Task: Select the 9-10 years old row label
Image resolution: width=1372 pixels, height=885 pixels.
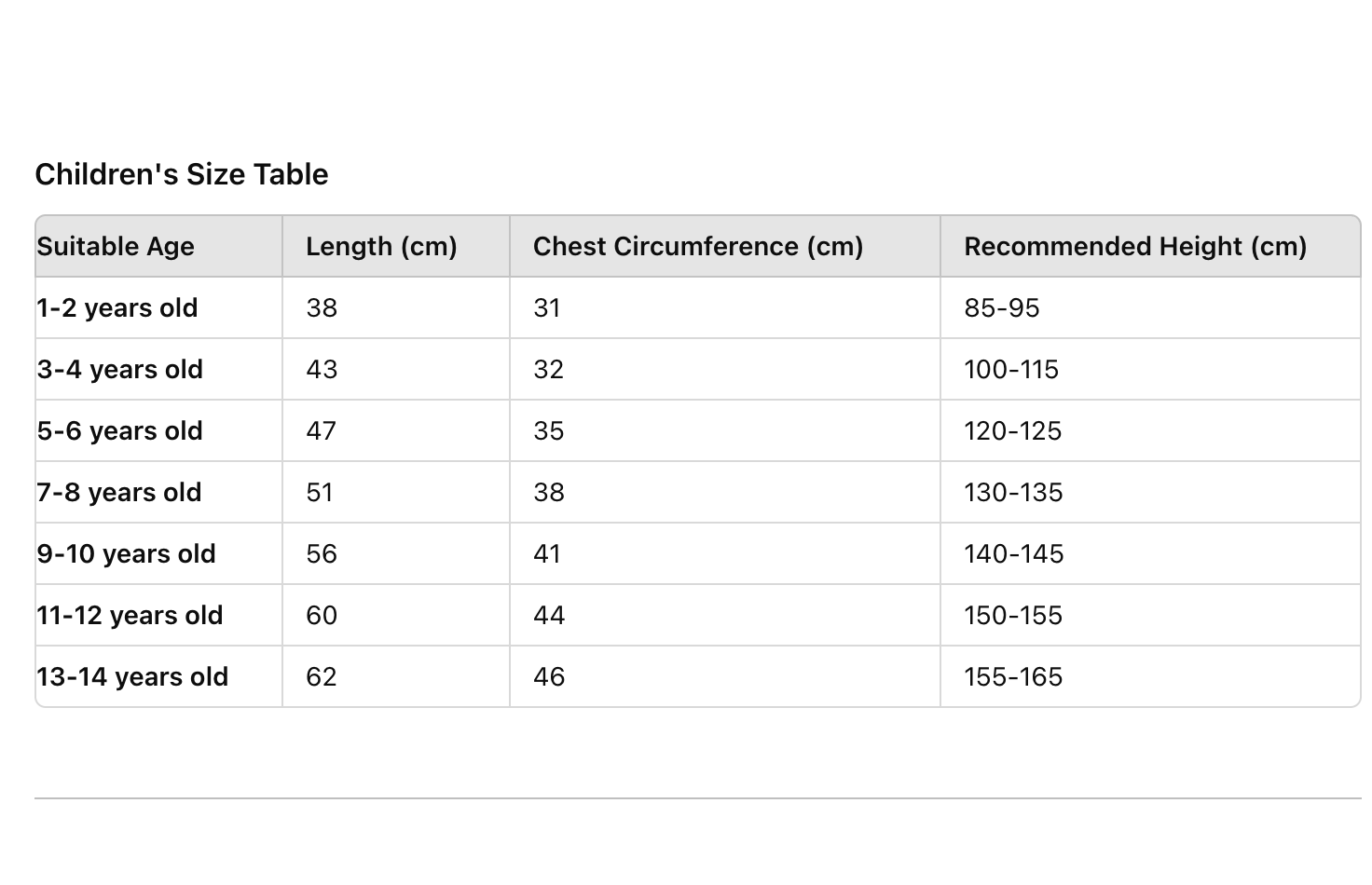Action: 126,553
